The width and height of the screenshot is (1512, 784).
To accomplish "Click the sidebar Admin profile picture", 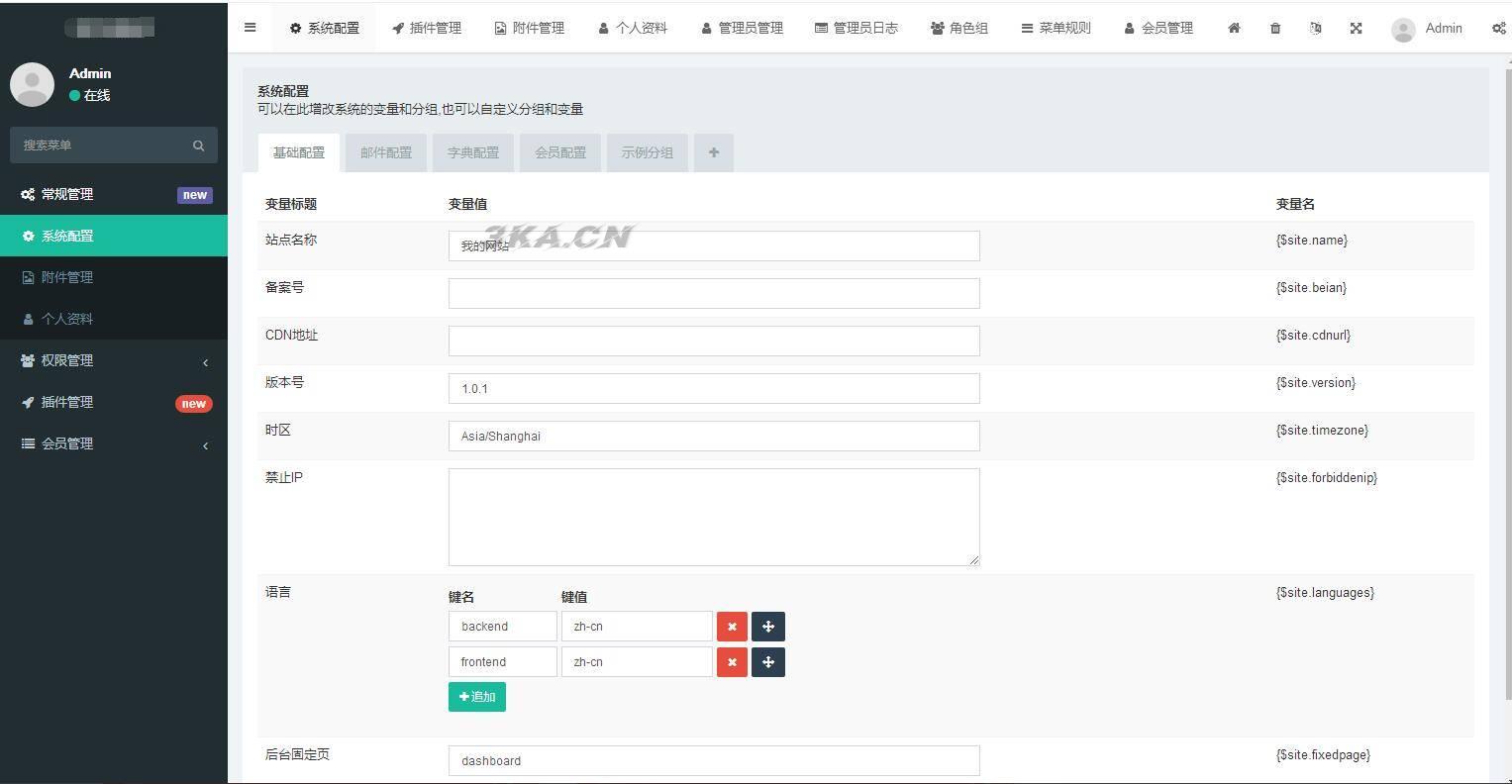I will coord(32,84).
